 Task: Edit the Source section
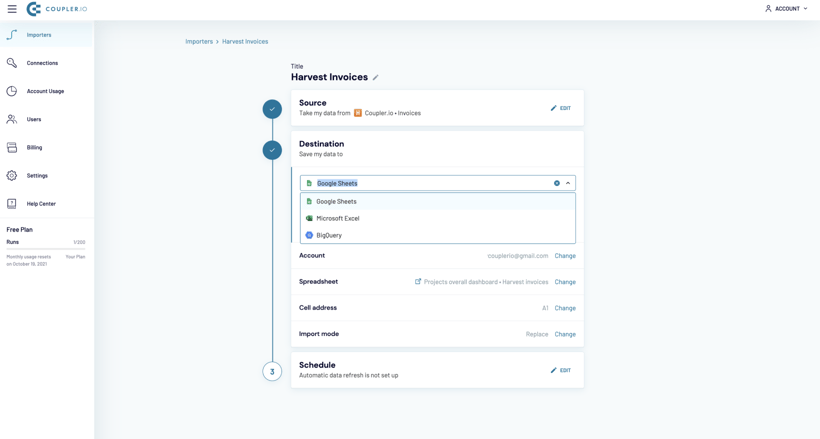pos(561,108)
